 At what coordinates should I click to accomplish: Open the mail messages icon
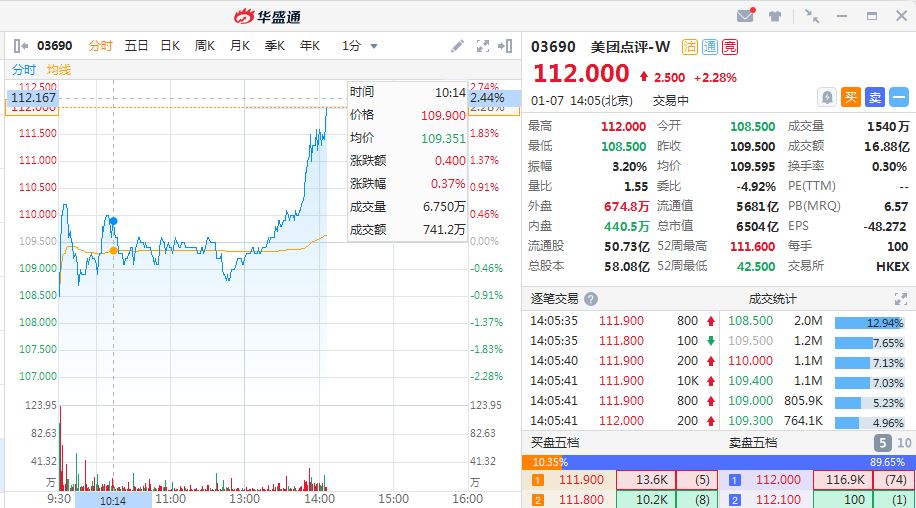745,16
